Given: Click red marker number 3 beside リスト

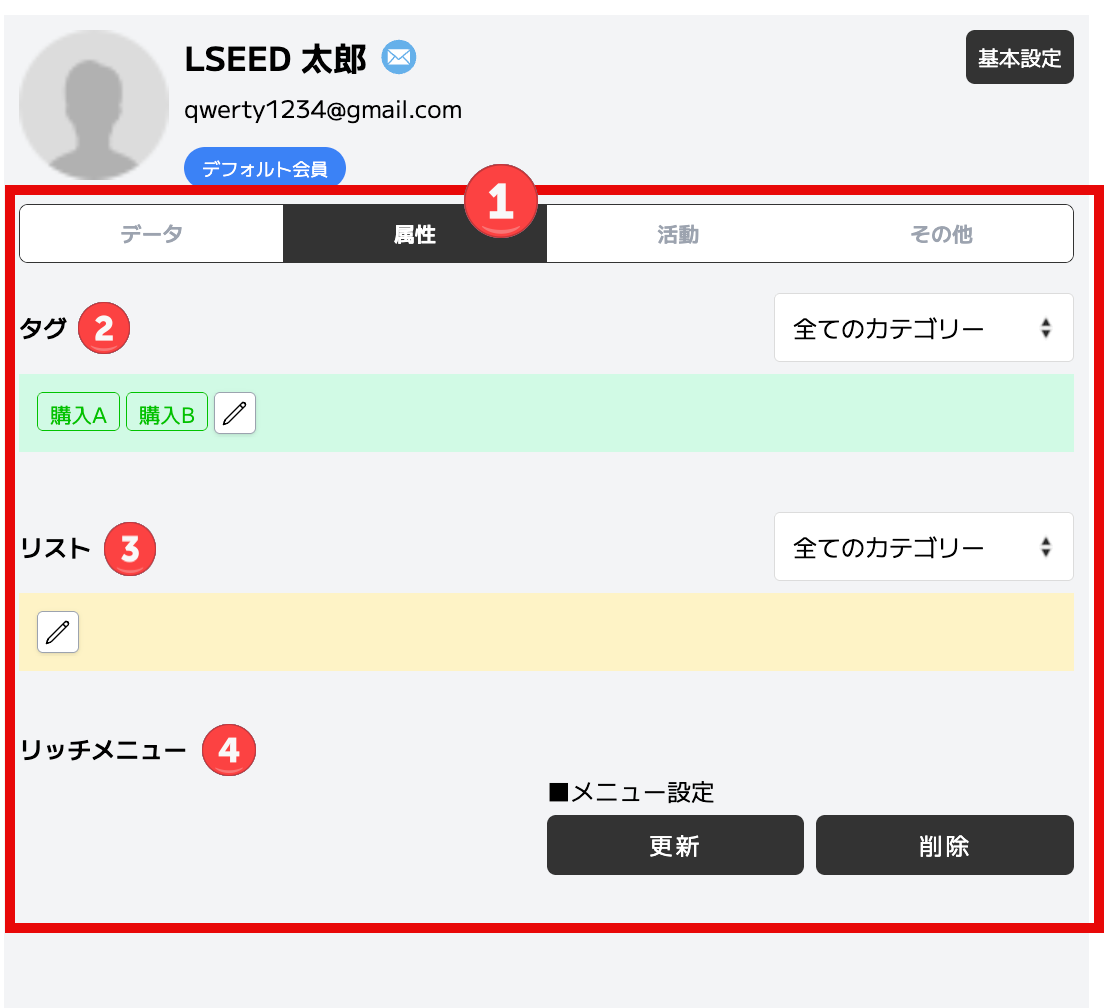Looking at the screenshot, I should pyautogui.click(x=130, y=549).
